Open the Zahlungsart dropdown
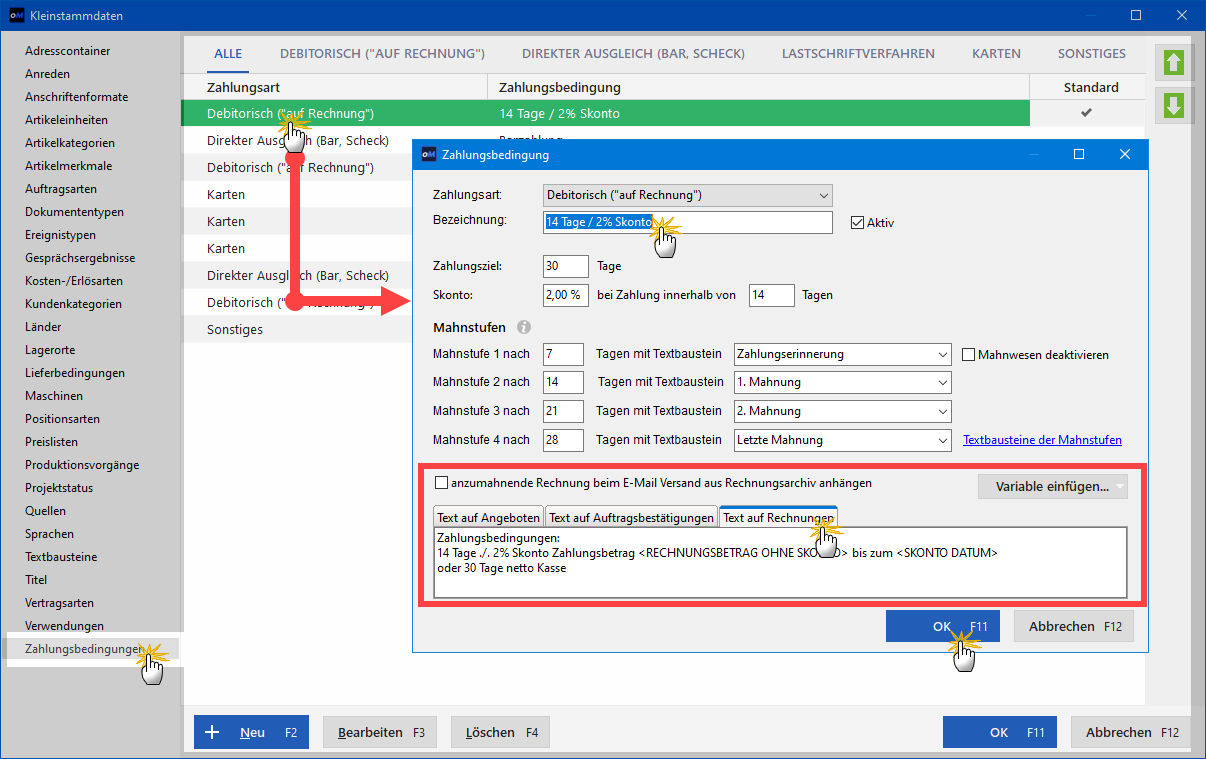 [x=687, y=195]
